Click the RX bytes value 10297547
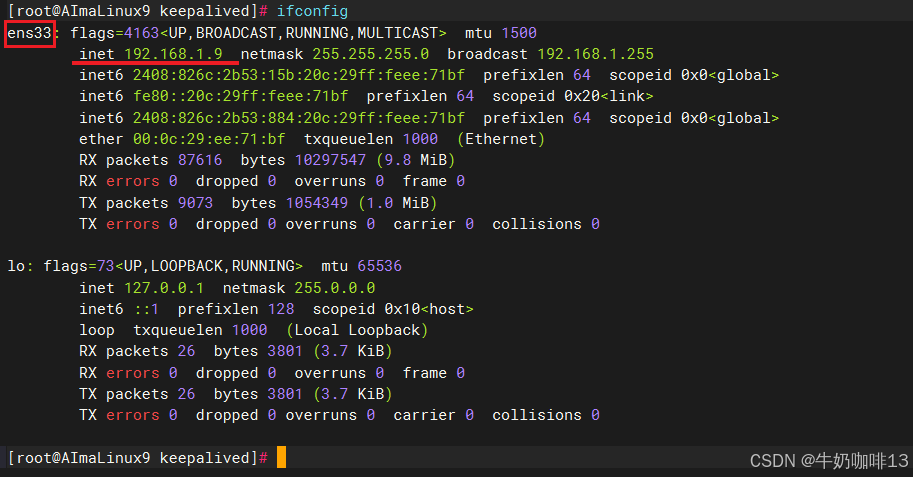The image size is (913, 477). pyautogui.click(x=330, y=160)
